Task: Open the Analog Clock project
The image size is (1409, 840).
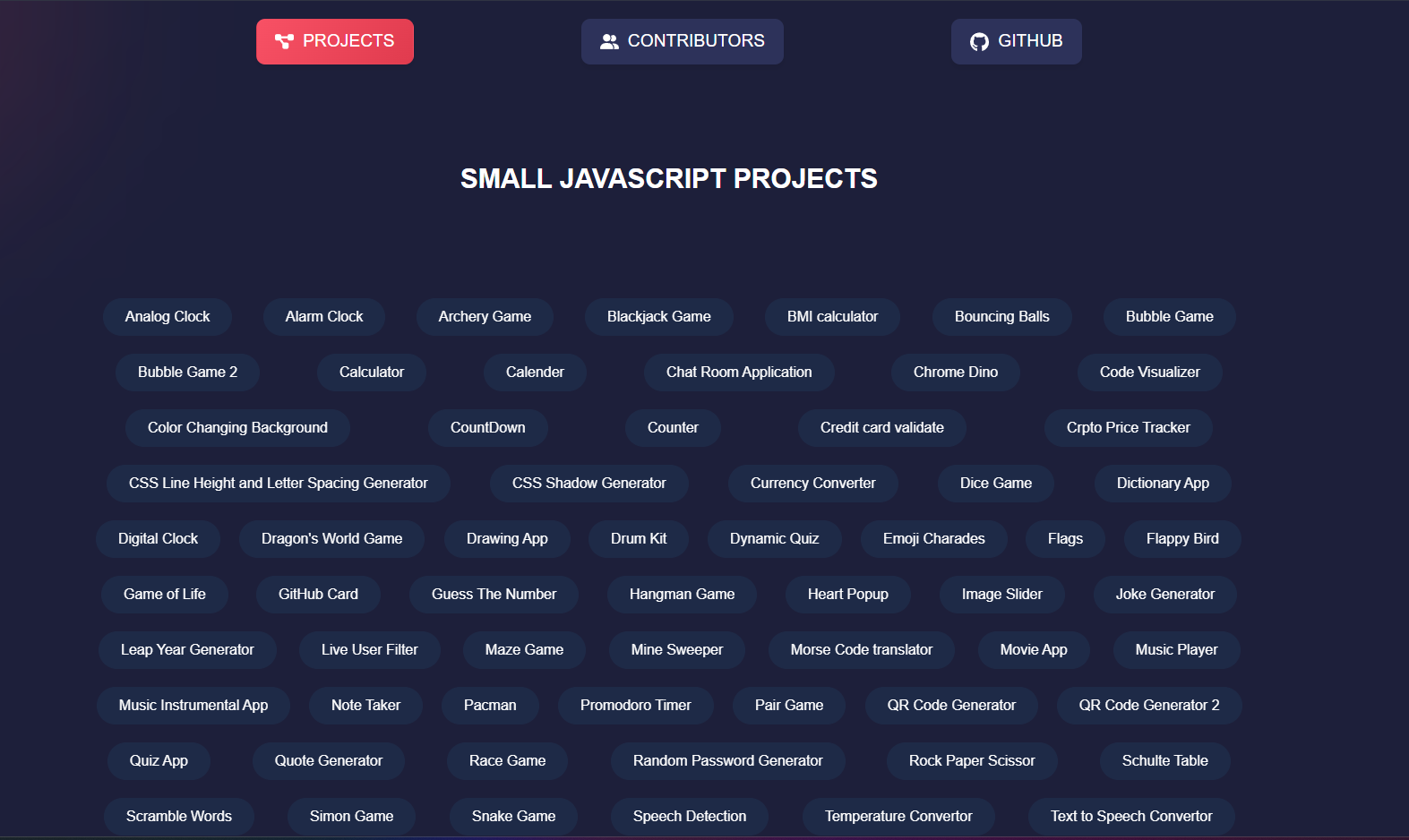Action: (x=168, y=317)
